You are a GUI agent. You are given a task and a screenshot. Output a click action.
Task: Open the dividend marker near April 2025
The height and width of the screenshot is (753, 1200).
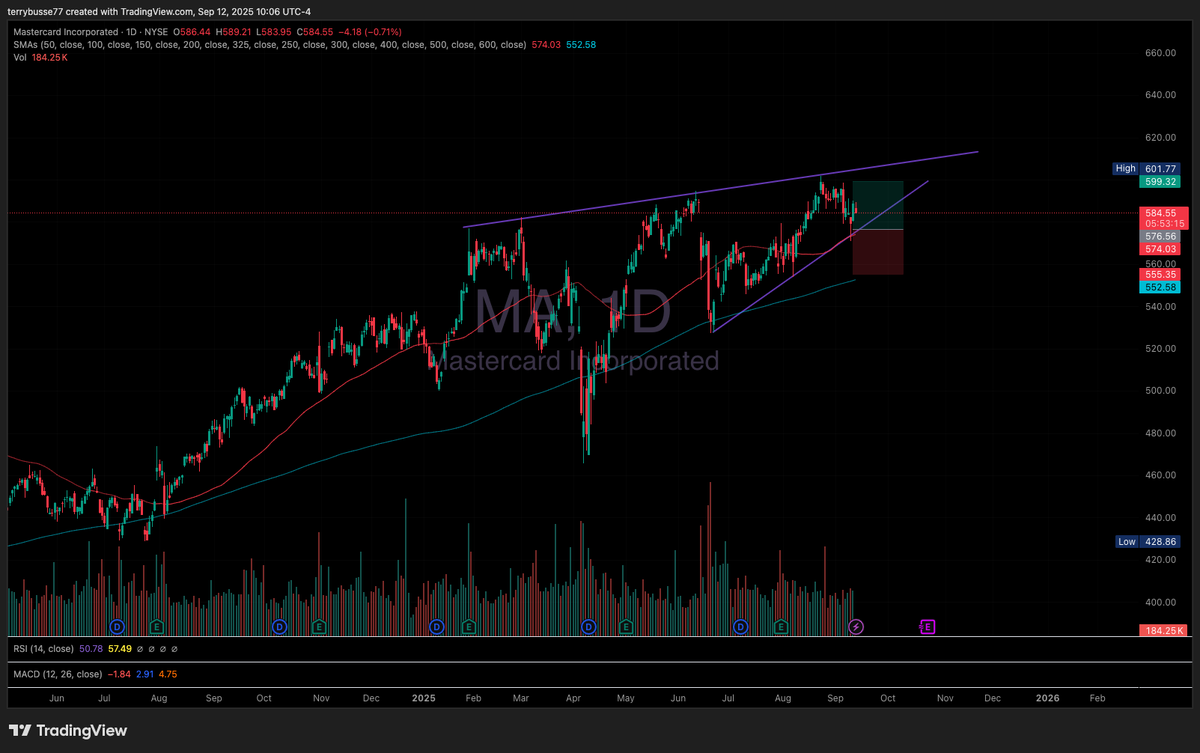point(589,626)
